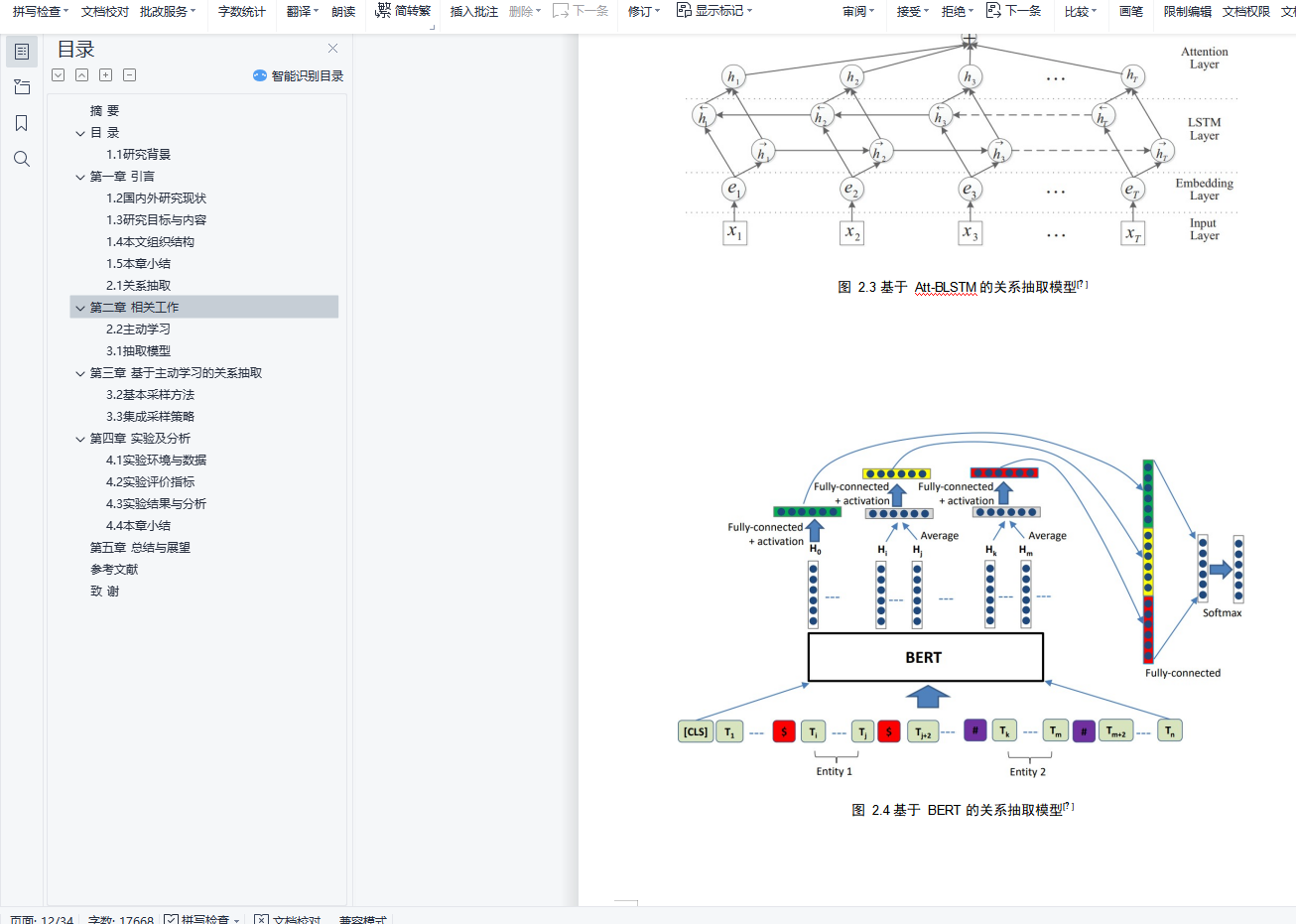Image resolution: width=1296 pixels, height=924 pixels.
Task: Select 1.2国内外研究现状 heading
Action: (x=157, y=198)
